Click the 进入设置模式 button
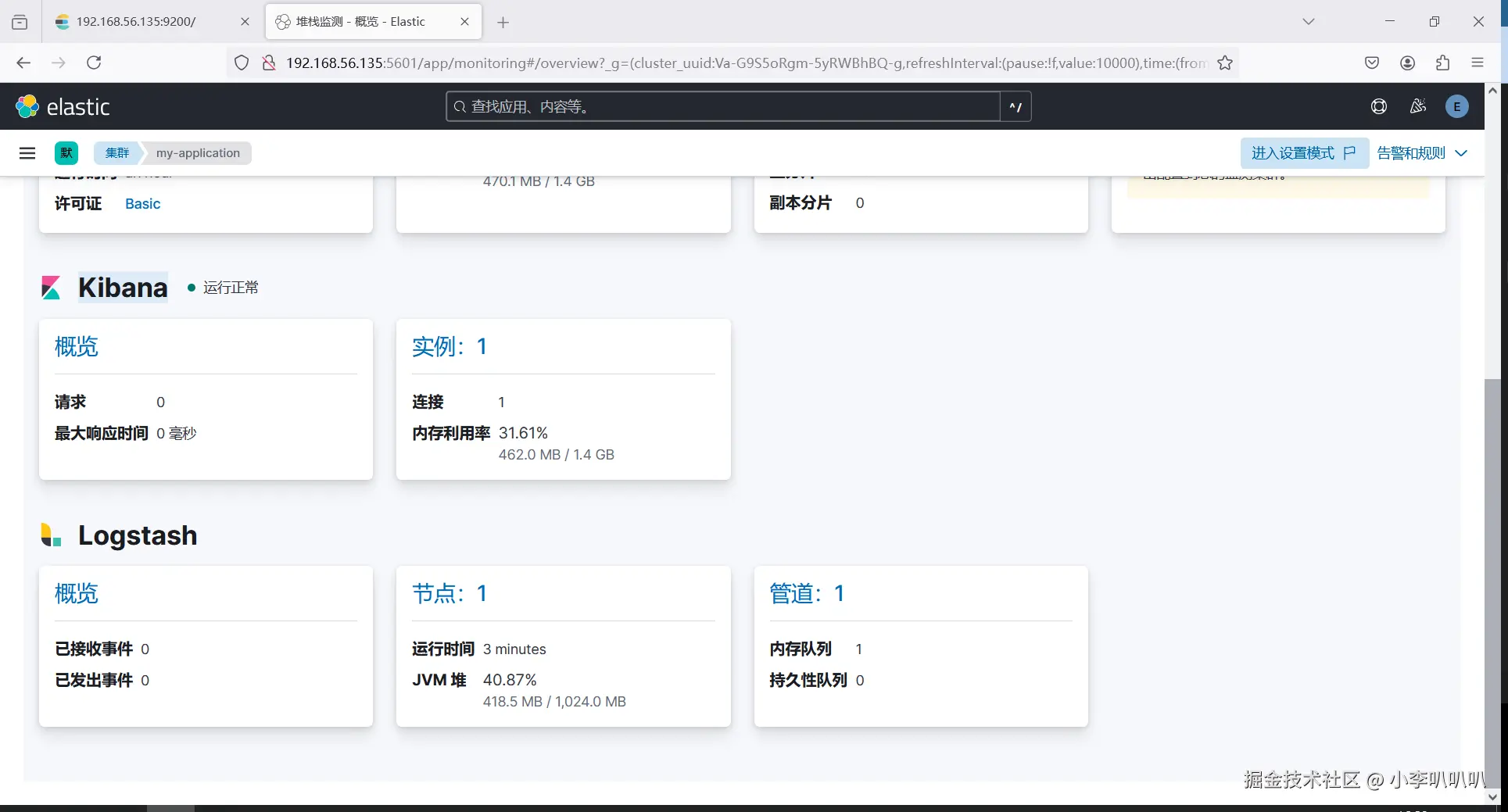 pos(1304,153)
